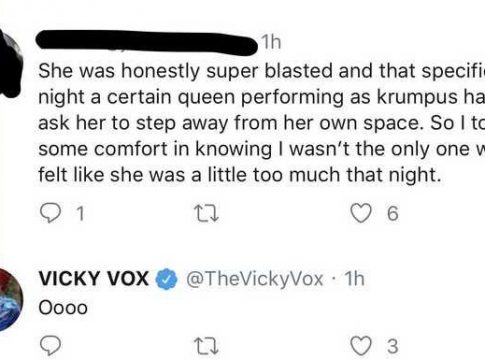Open the @TheVickyVox handle link
The width and height of the screenshot is (485, 360).
pos(254,279)
